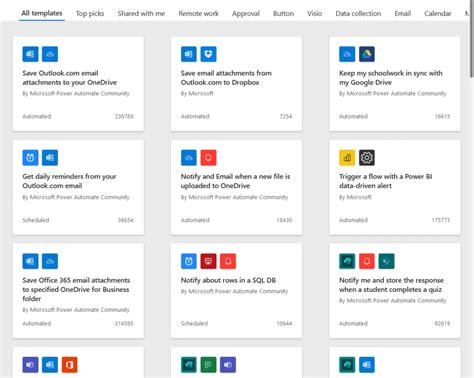The height and width of the screenshot is (378, 474).
Task: Select the Calendar tab
Action: (438, 14)
